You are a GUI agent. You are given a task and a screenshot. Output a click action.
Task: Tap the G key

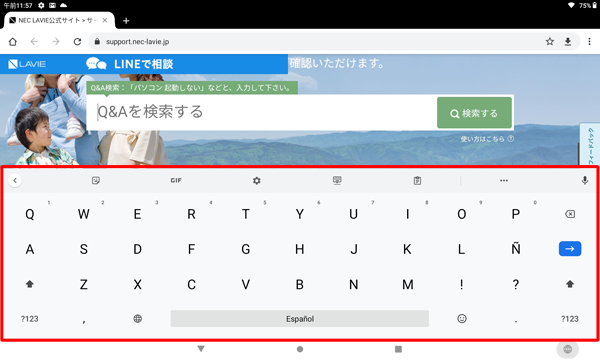[246, 249]
